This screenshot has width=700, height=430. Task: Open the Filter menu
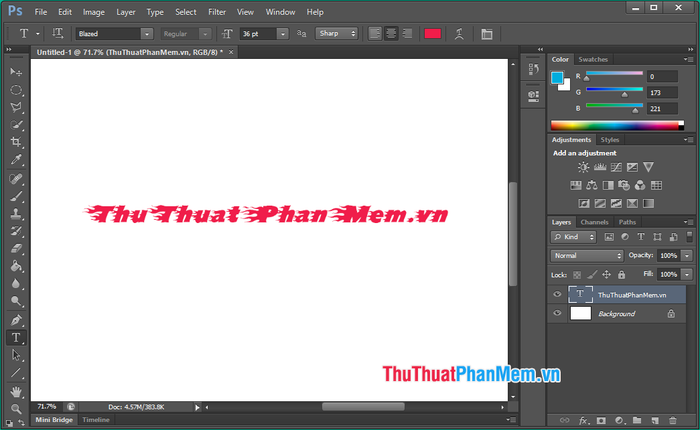pyautogui.click(x=217, y=12)
